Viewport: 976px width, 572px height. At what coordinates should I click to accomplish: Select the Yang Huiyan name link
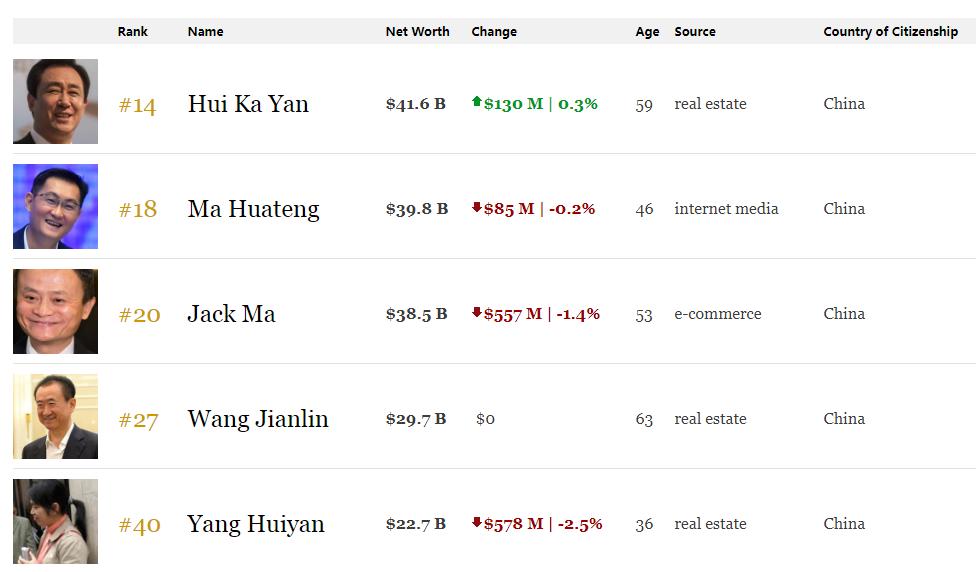coord(255,524)
